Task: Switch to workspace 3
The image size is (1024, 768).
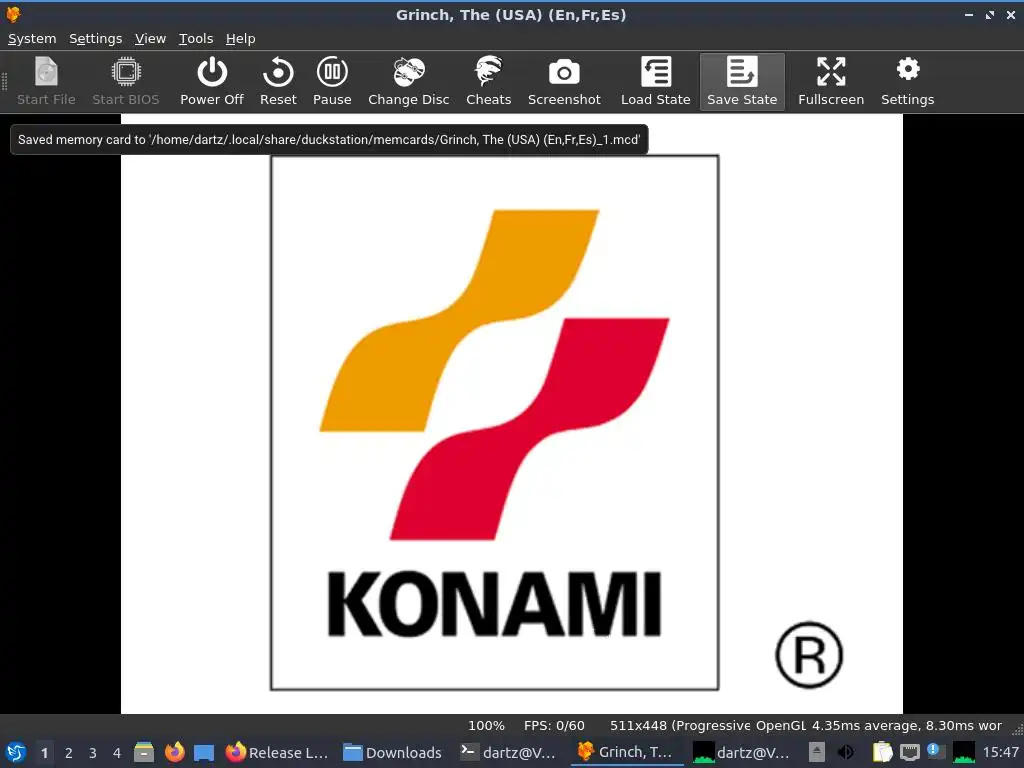Action: (93, 753)
